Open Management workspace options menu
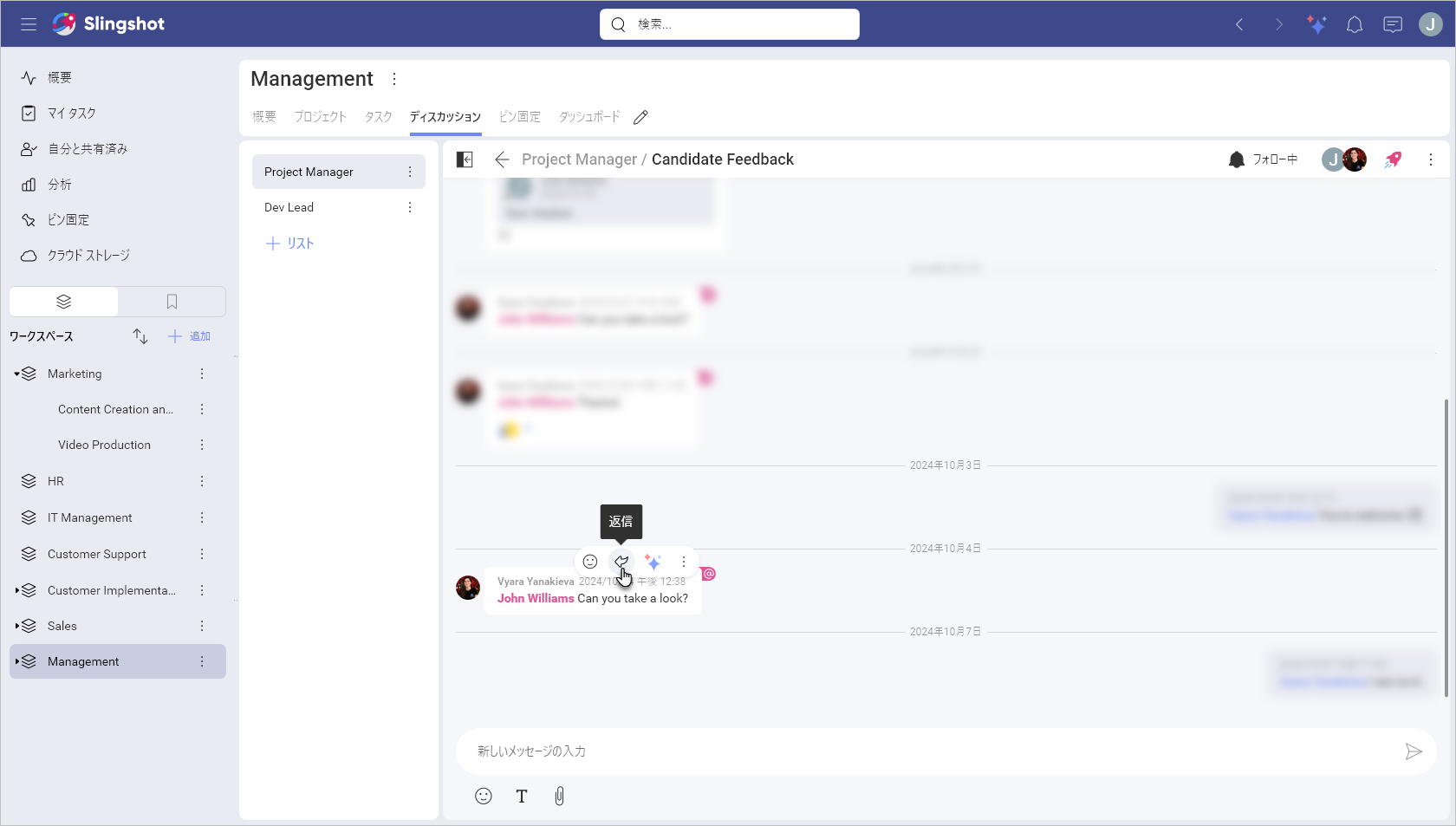Image resolution: width=1456 pixels, height=826 pixels. pyautogui.click(x=394, y=79)
